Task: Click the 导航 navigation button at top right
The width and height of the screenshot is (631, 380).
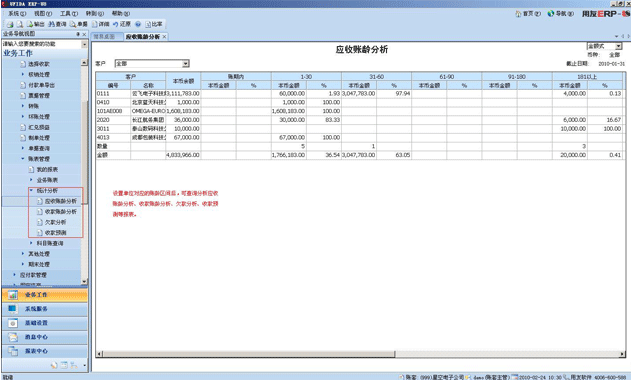Action: coord(561,14)
